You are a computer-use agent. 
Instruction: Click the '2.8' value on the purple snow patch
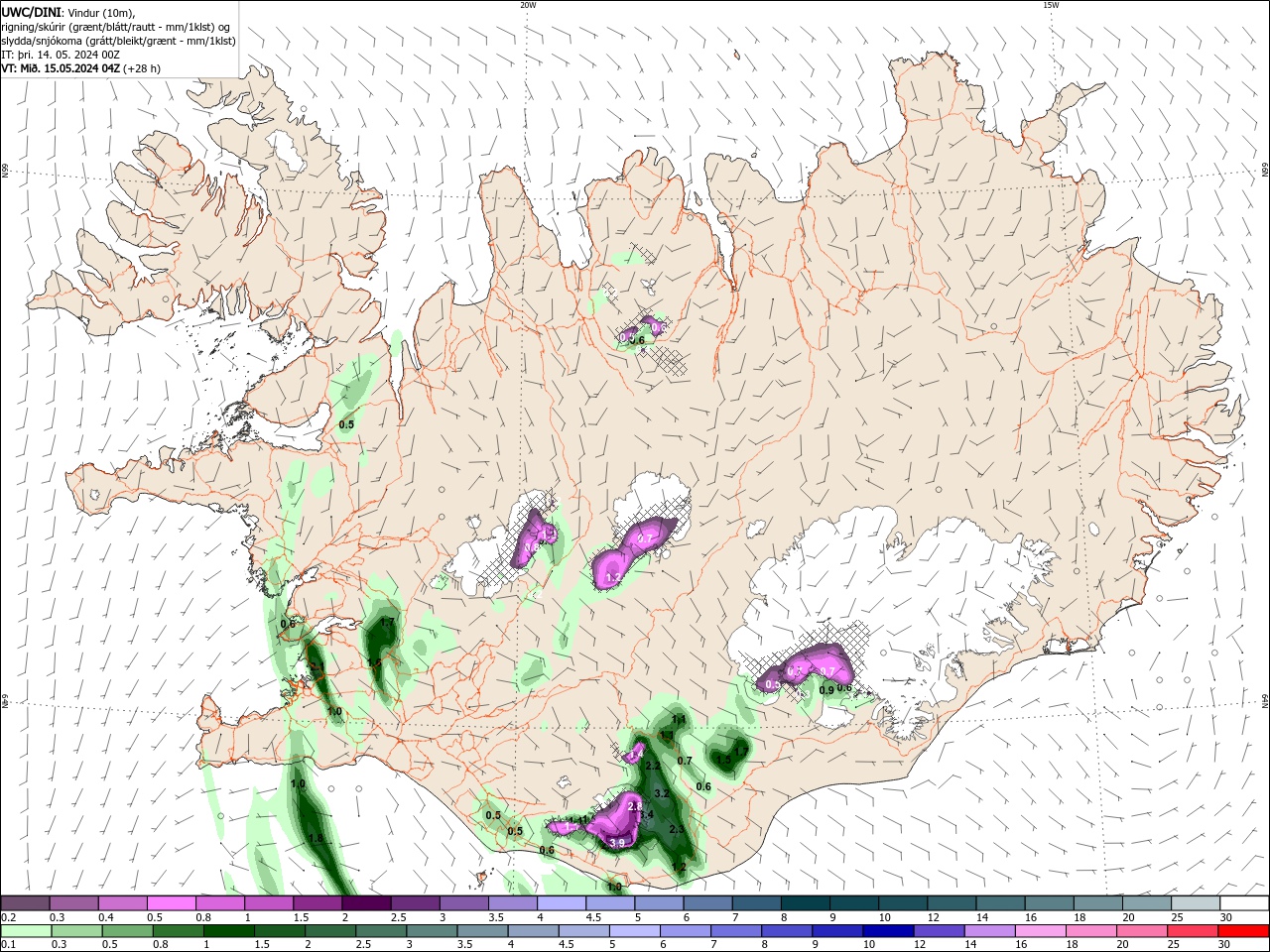click(x=636, y=808)
